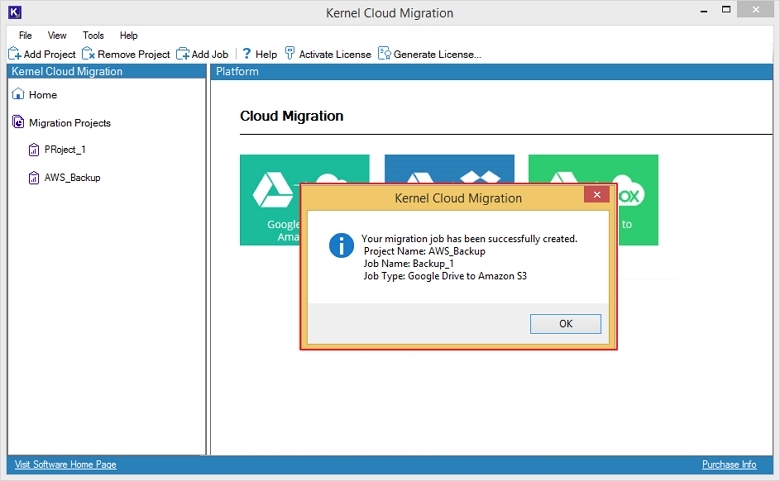Open the View menu
Screen dimensions: 780x481
[57, 35]
